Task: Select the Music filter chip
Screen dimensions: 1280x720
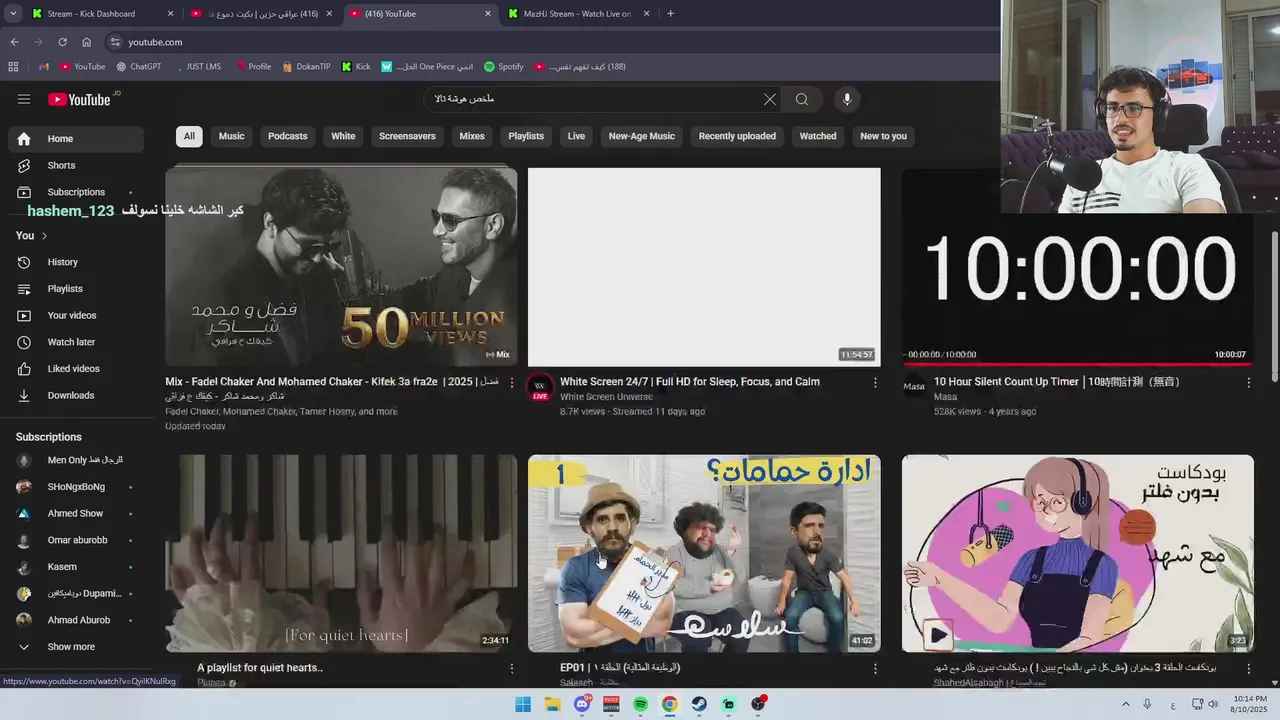Action: point(231,136)
